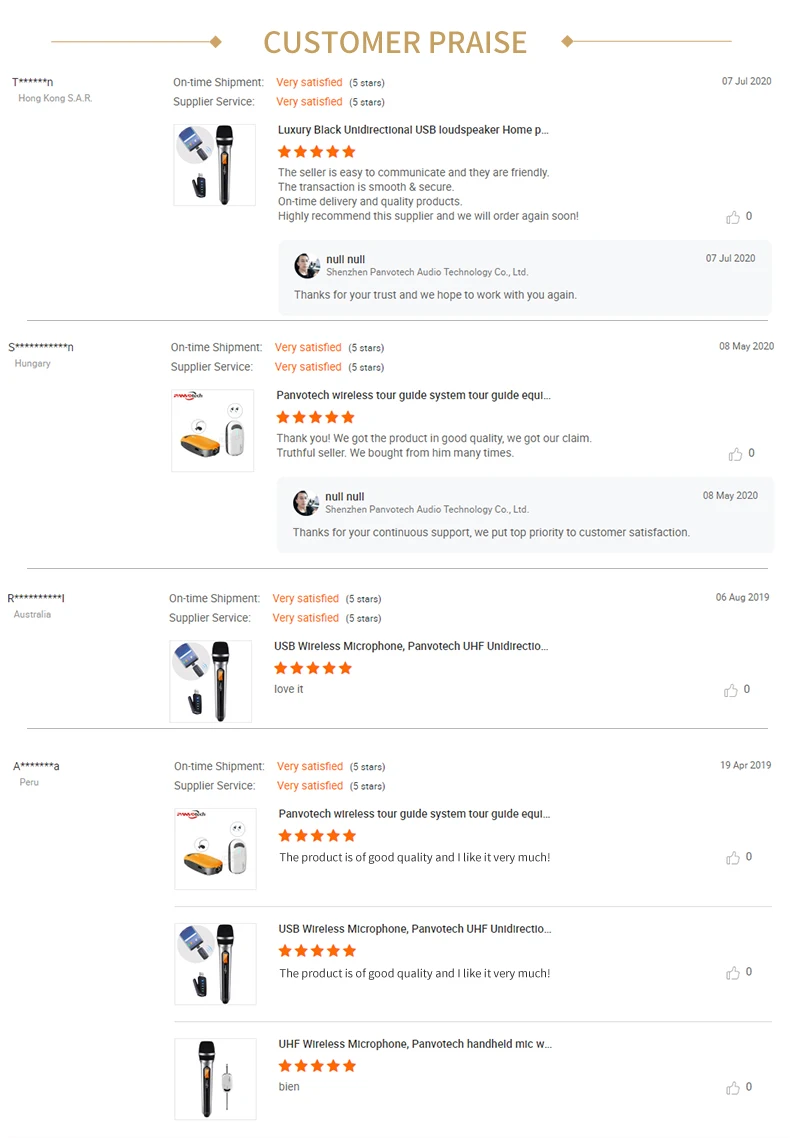Like the Hong Kong buyer's review
The height and width of the screenshot is (1138, 790).
(x=734, y=217)
